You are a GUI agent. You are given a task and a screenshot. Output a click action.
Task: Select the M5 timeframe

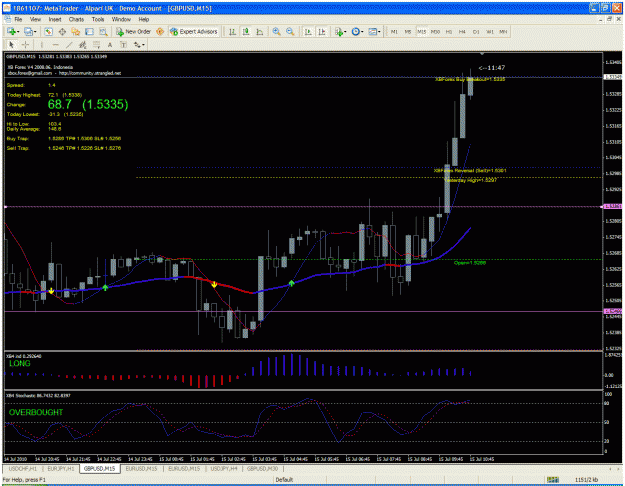point(408,31)
